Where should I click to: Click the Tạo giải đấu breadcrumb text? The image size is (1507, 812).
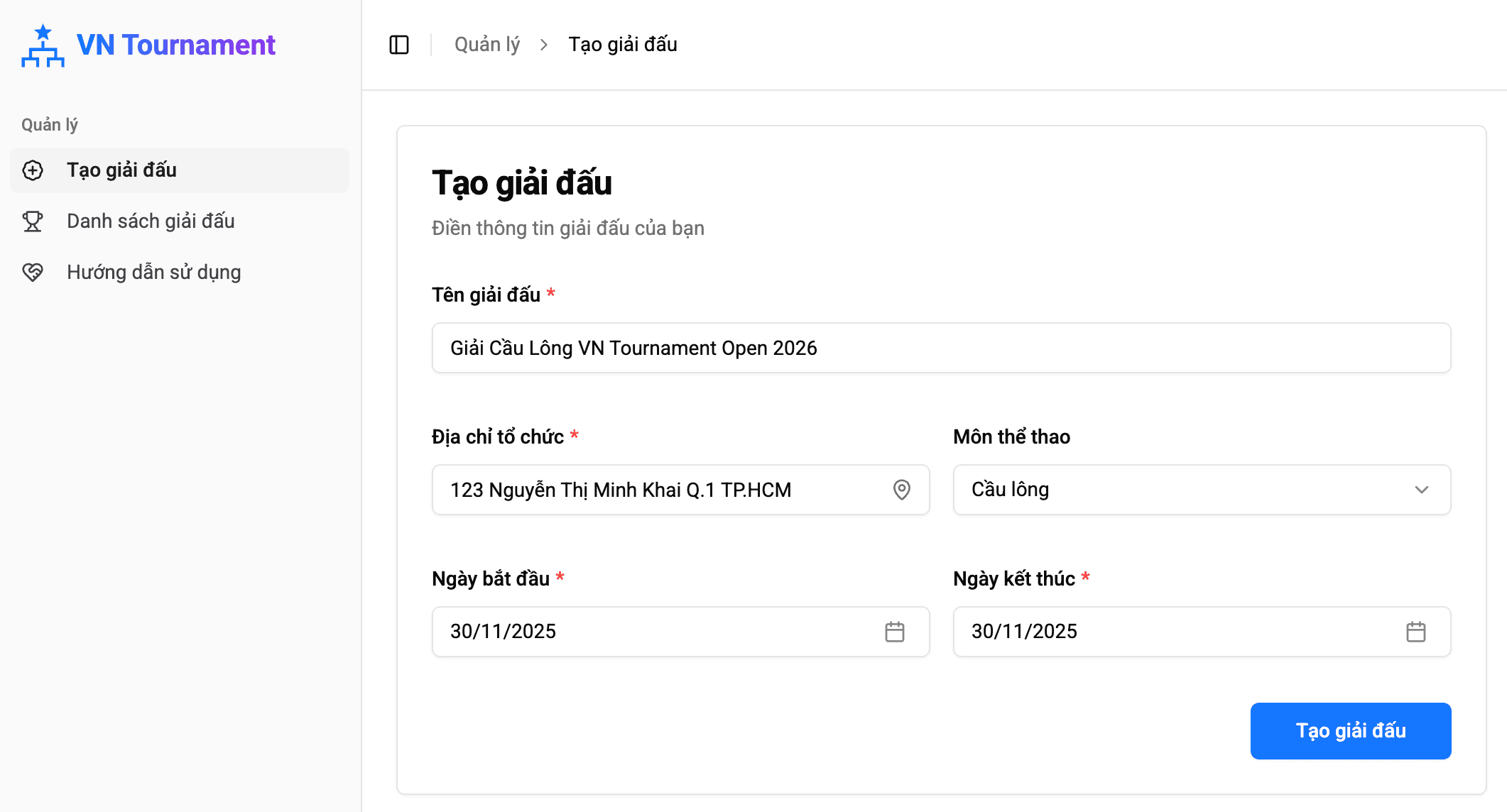click(x=623, y=45)
